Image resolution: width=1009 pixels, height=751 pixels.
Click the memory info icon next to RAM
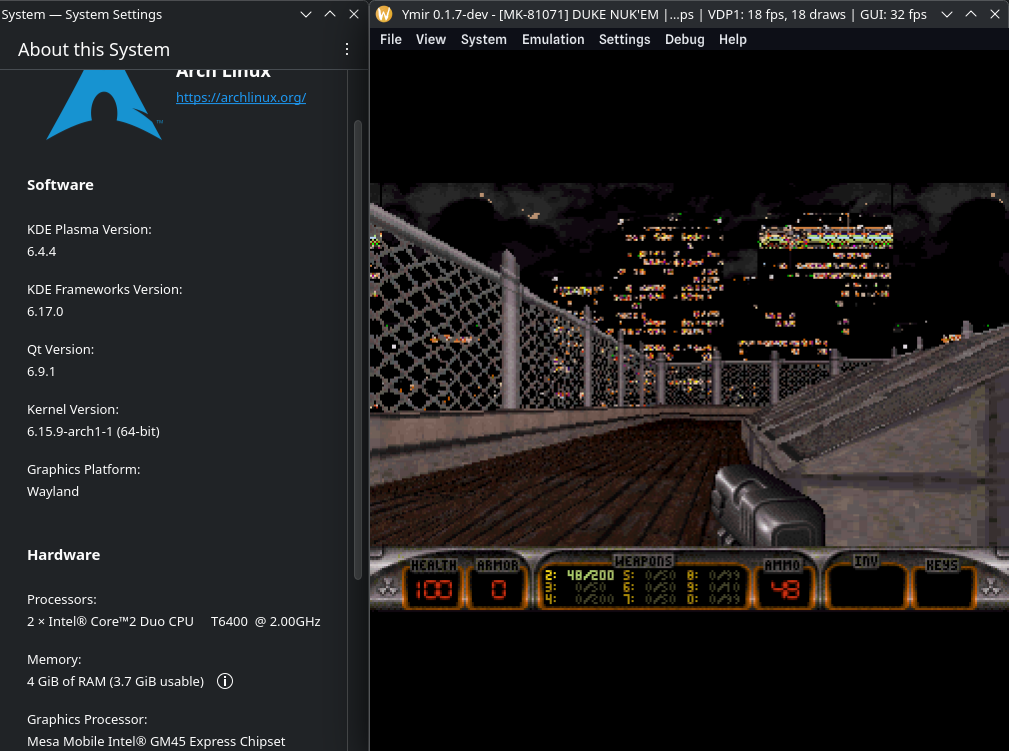click(225, 681)
